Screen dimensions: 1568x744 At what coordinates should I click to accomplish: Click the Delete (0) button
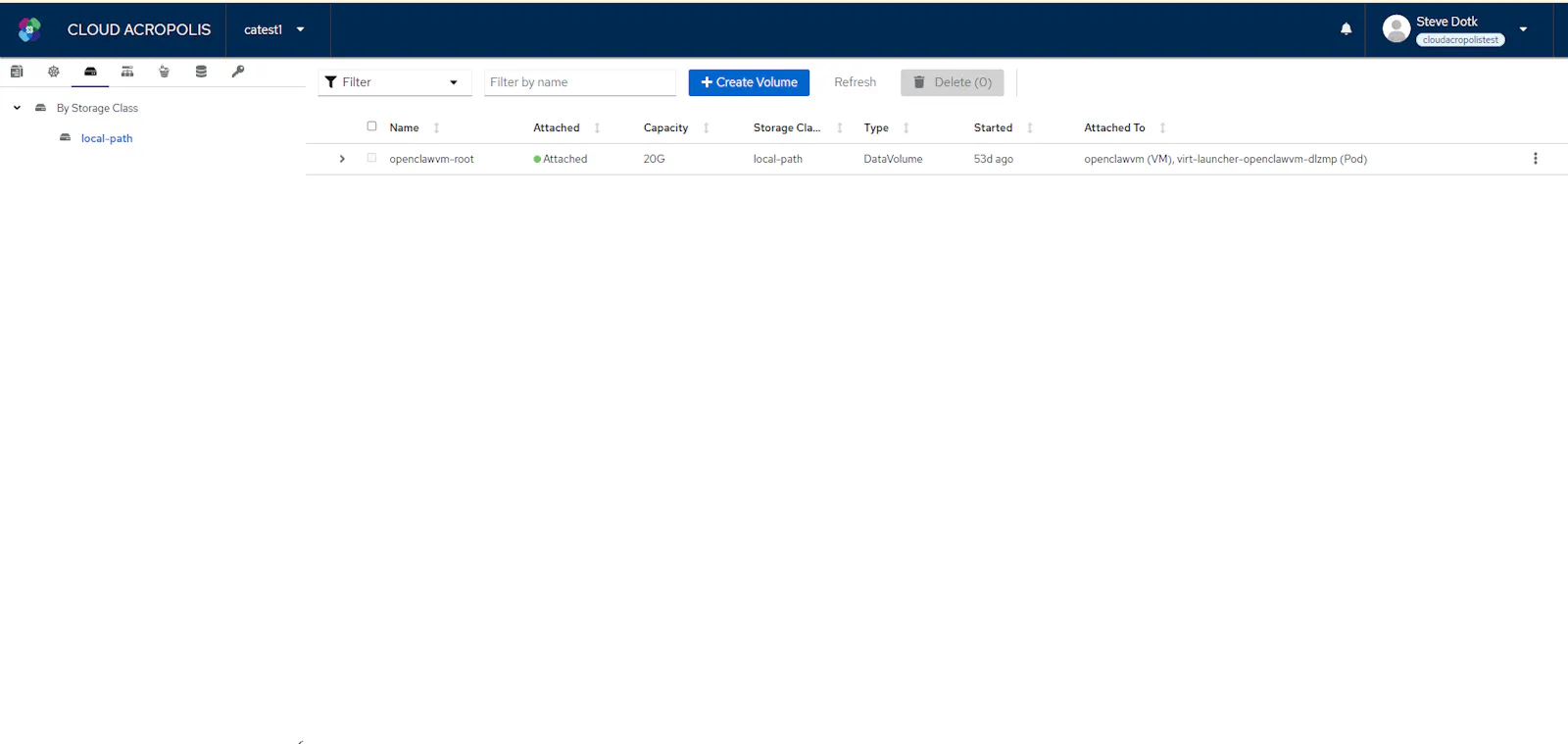953,82
